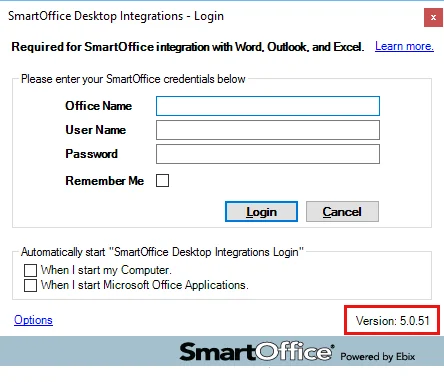Open the Options link
The width and height of the screenshot is (444, 382).
click(x=33, y=320)
